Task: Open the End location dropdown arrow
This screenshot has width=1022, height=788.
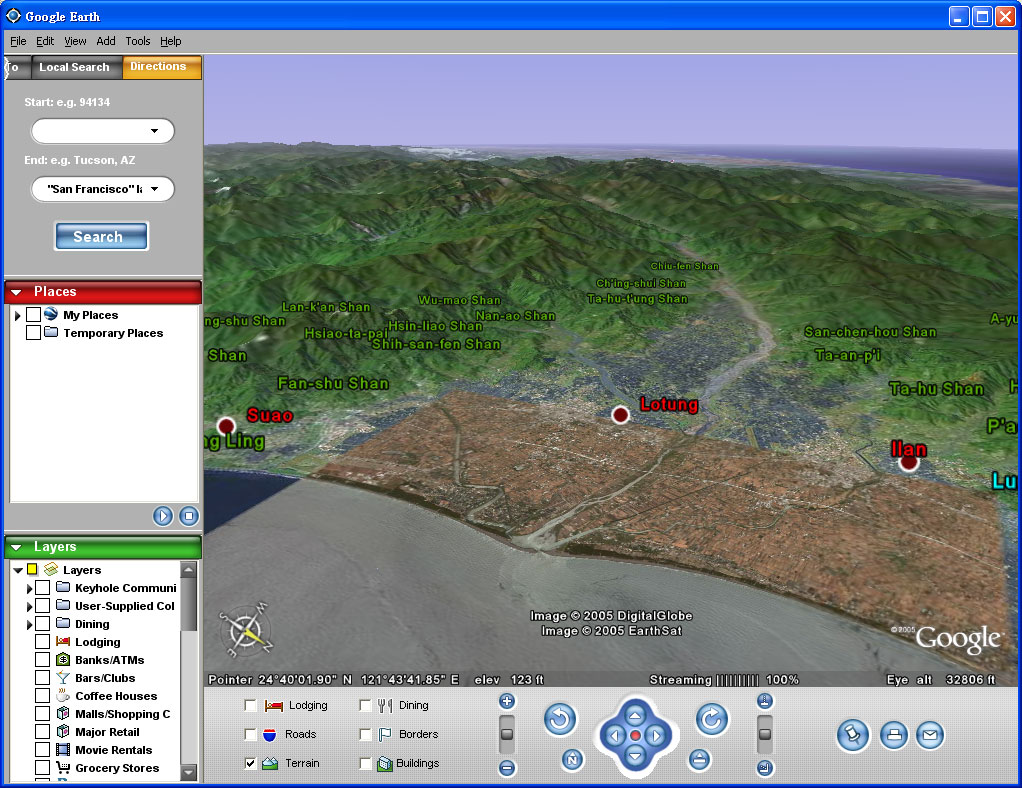Action: coord(154,189)
